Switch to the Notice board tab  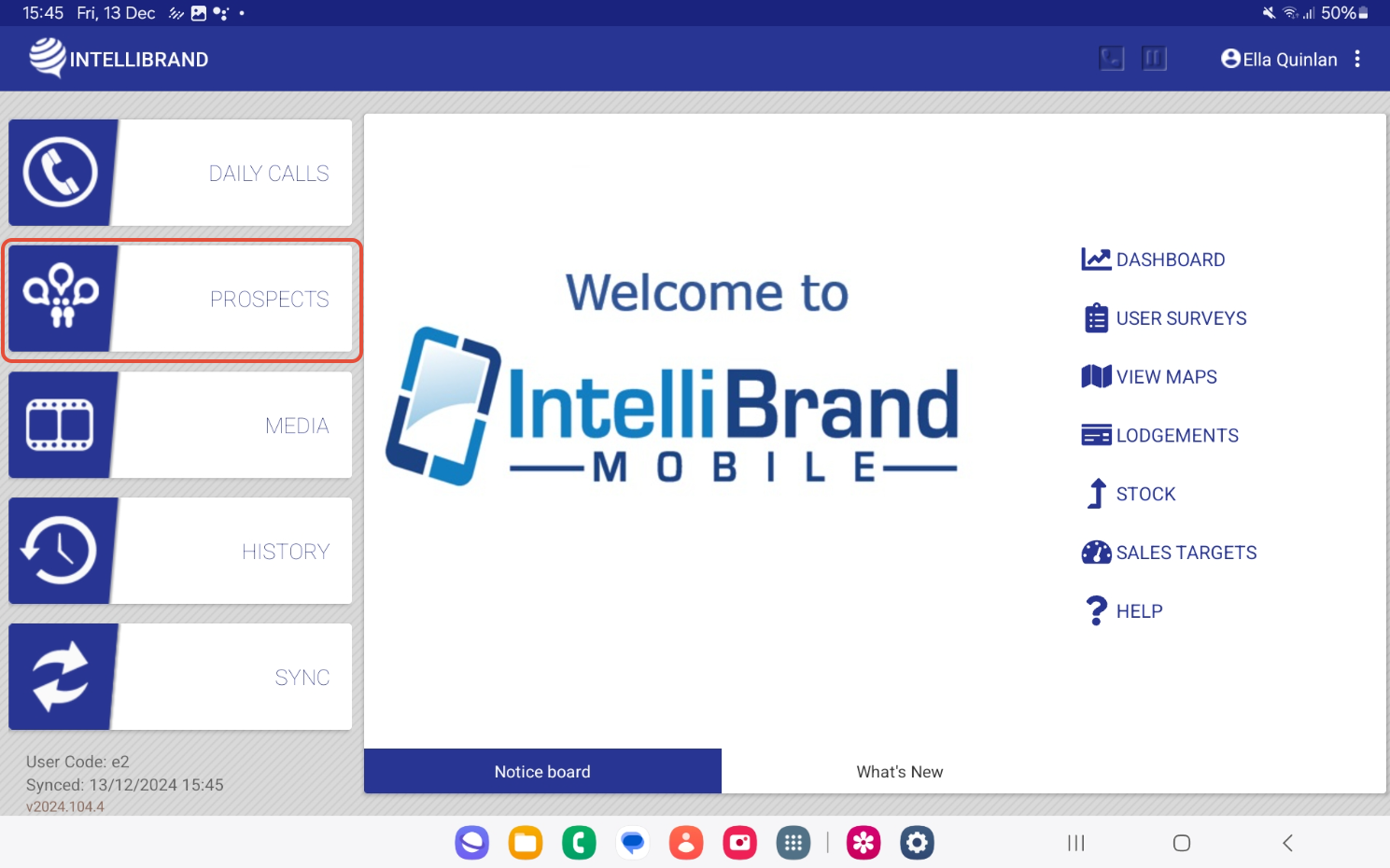542,771
